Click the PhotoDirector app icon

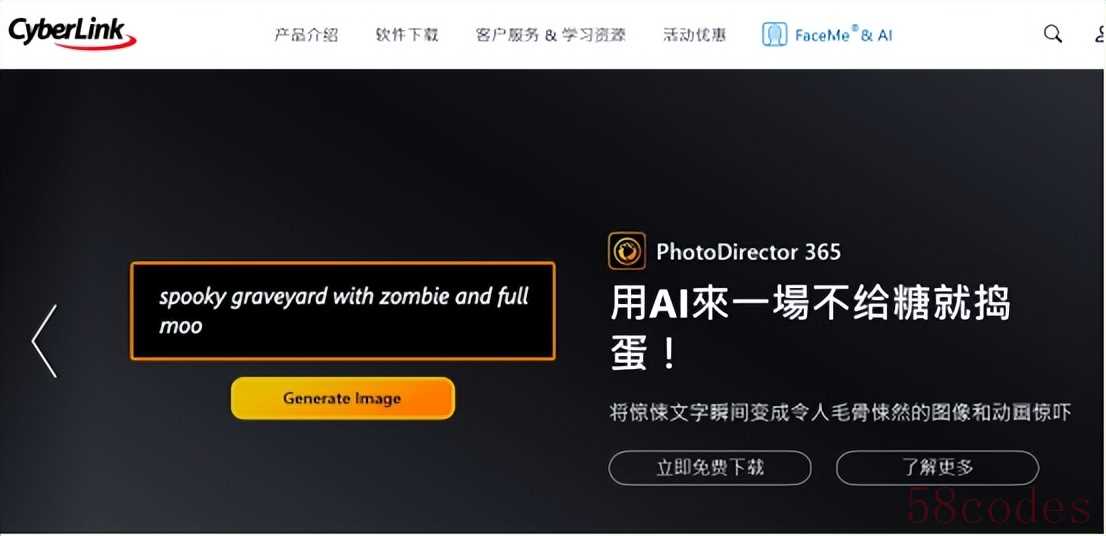tap(626, 251)
